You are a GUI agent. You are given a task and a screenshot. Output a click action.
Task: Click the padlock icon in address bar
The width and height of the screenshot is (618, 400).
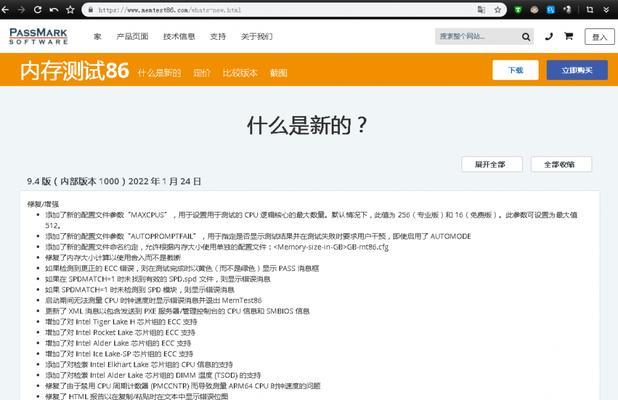click(x=91, y=10)
